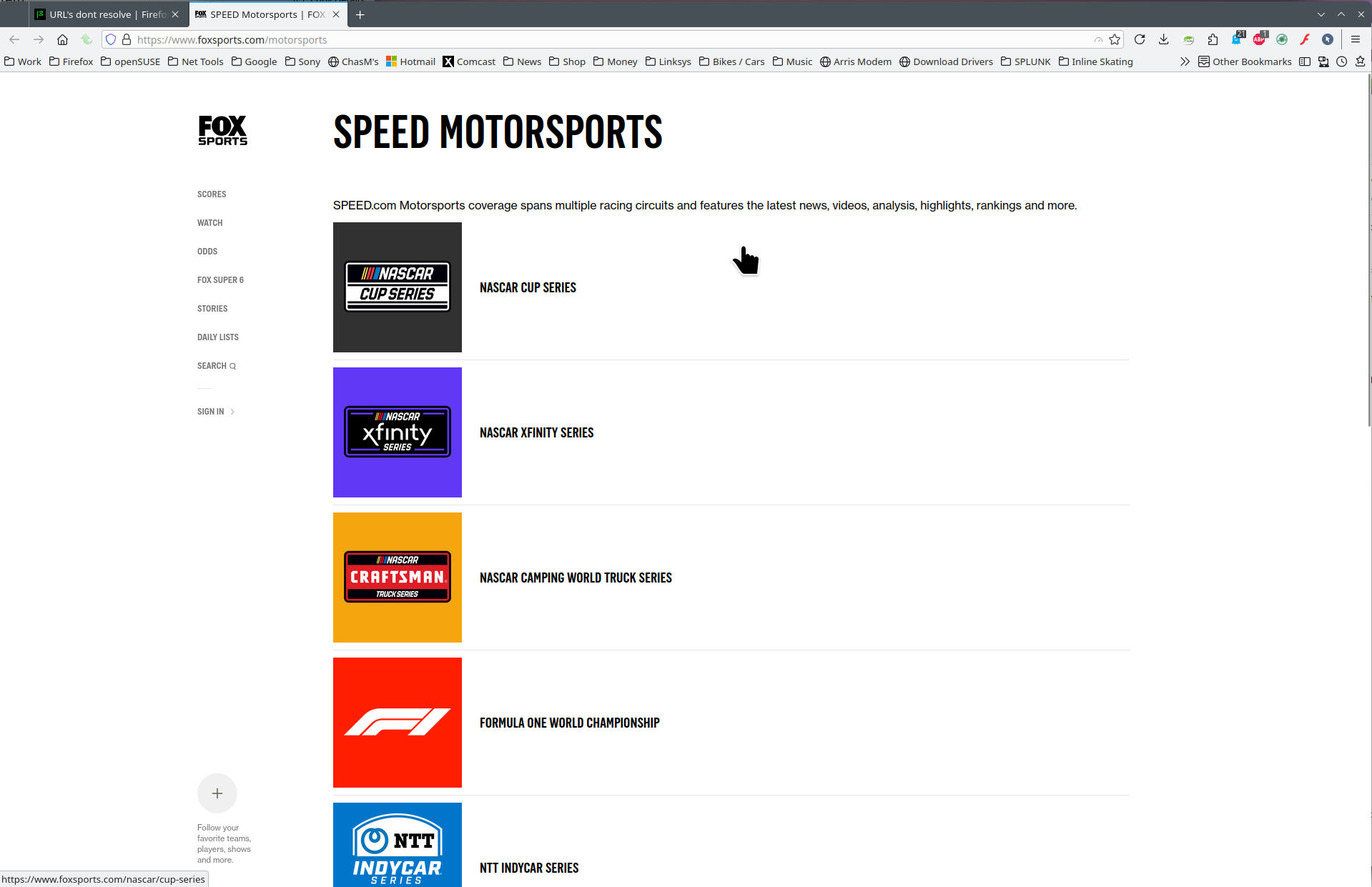Viewport: 1372px width, 887px height.
Task: Open FORMULA ONE WORLD CHAMPIONSHIP link
Action: point(569,723)
